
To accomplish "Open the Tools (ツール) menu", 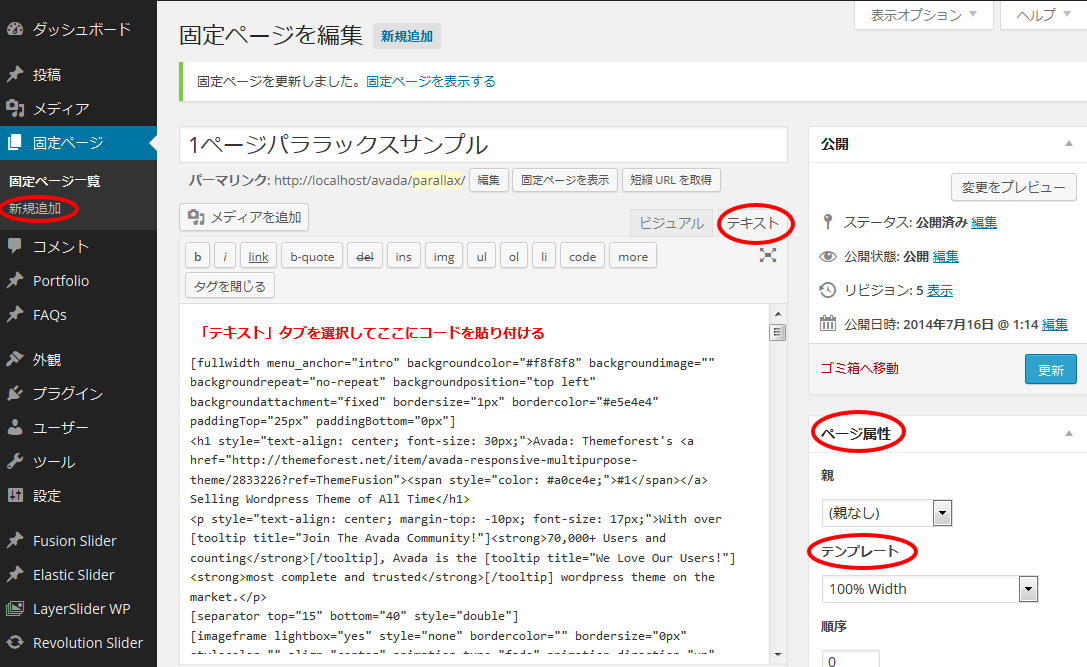I will pos(53,461).
